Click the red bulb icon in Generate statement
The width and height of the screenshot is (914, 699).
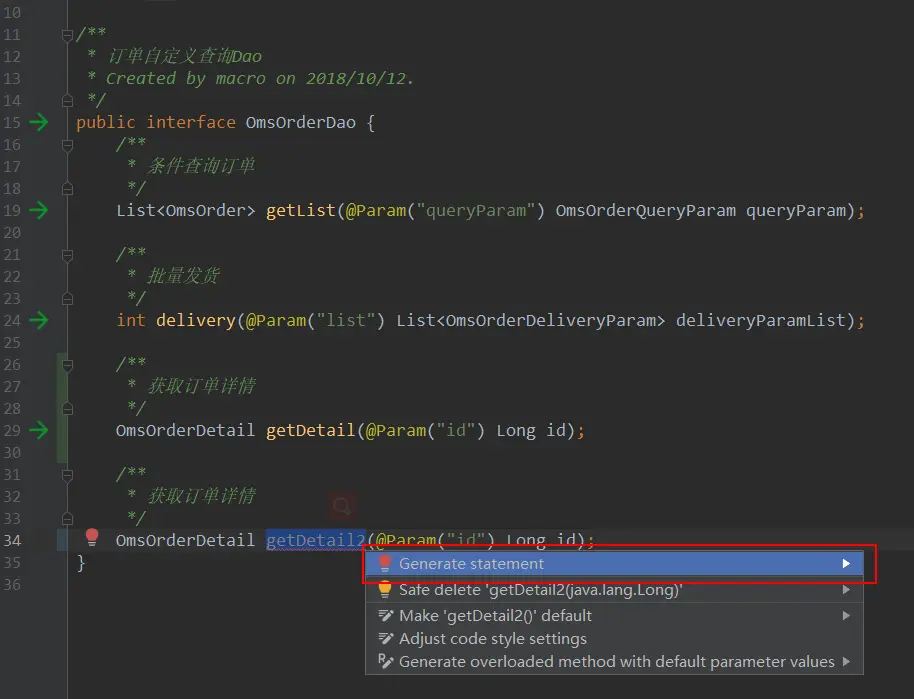coord(385,564)
